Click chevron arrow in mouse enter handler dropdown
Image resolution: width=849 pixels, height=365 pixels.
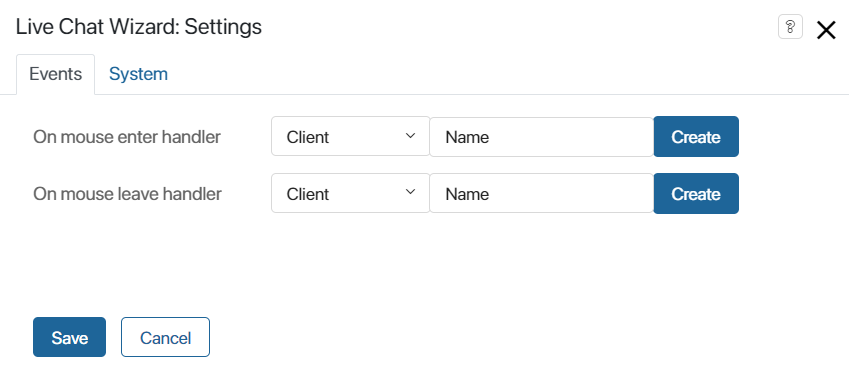coord(410,135)
